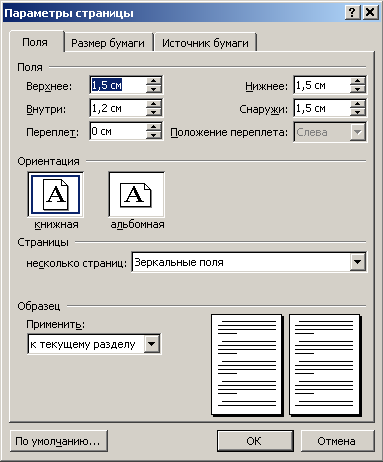The height and width of the screenshot is (462, 383).
Task: Decrease the Внутри margin value
Action: click(x=154, y=112)
